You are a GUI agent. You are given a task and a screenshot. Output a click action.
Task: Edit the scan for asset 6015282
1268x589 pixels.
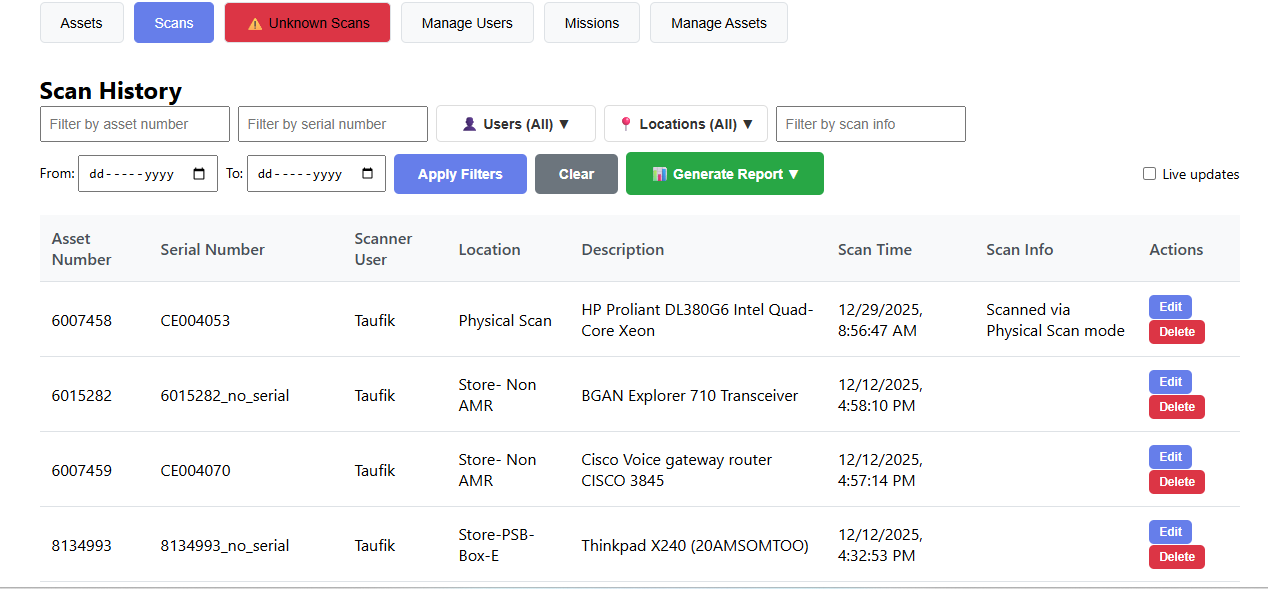[1170, 382]
